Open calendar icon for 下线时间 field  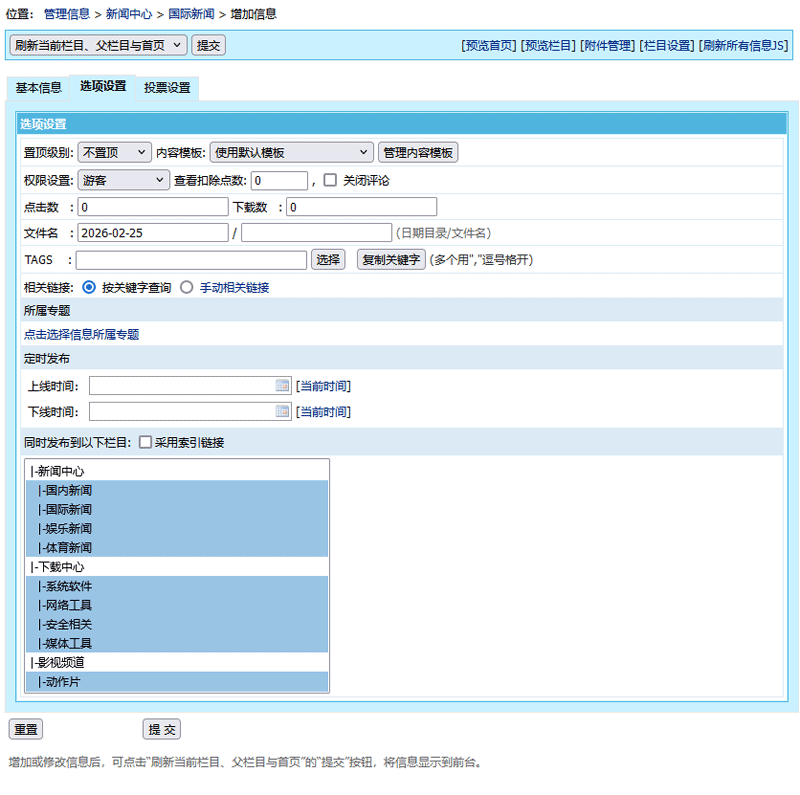[282, 411]
